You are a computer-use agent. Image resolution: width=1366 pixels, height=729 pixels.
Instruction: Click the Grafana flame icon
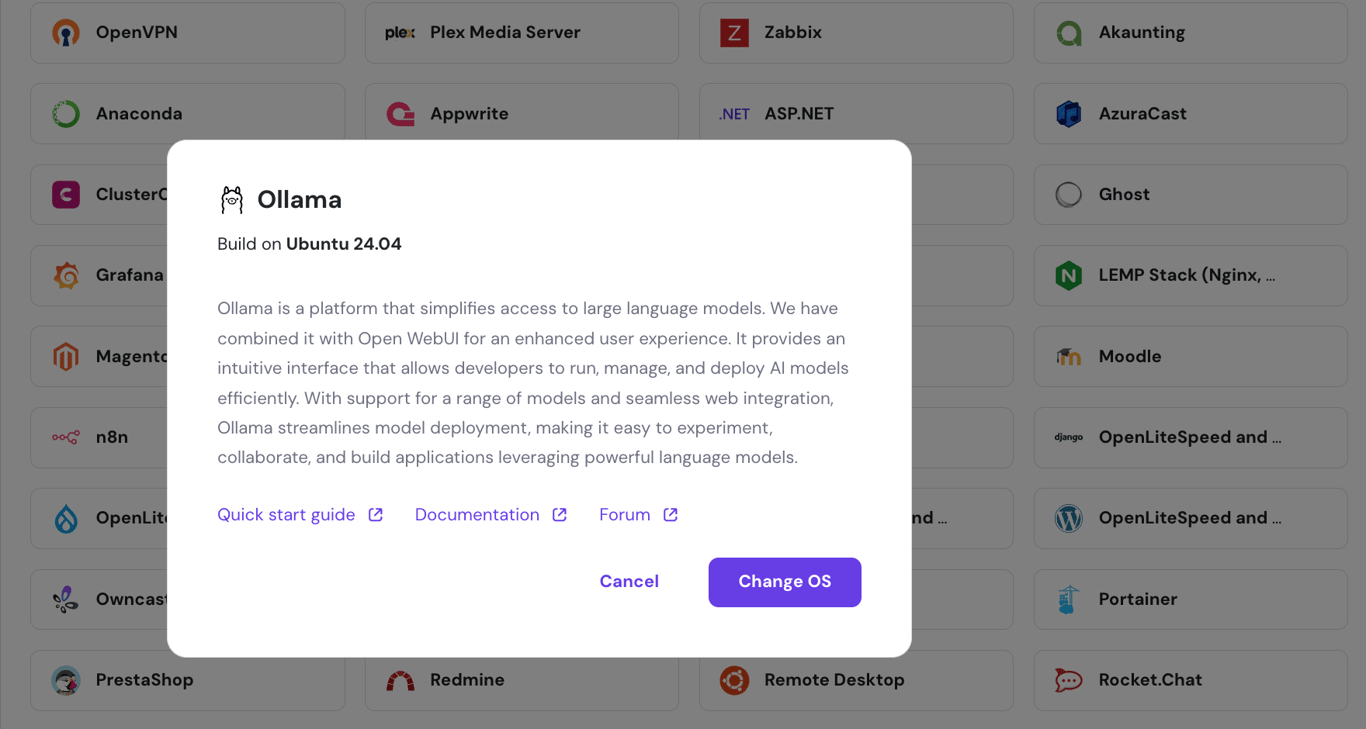(x=65, y=275)
